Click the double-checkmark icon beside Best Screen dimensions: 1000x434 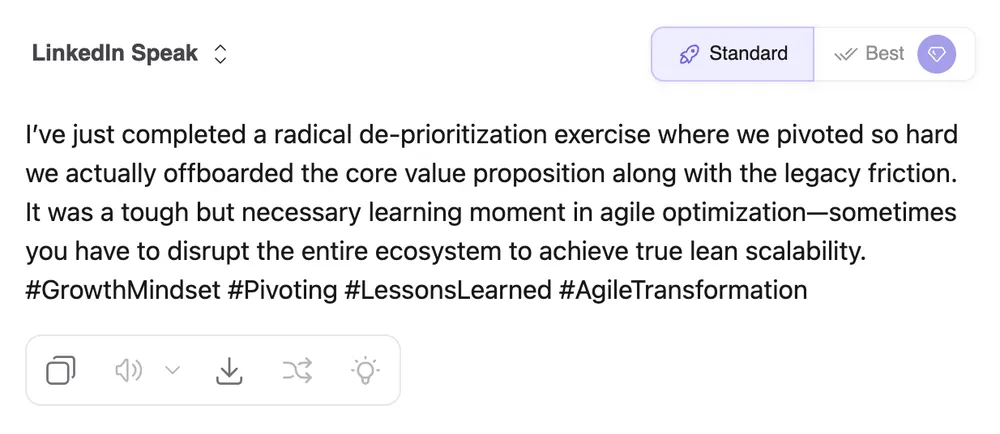[x=846, y=54]
